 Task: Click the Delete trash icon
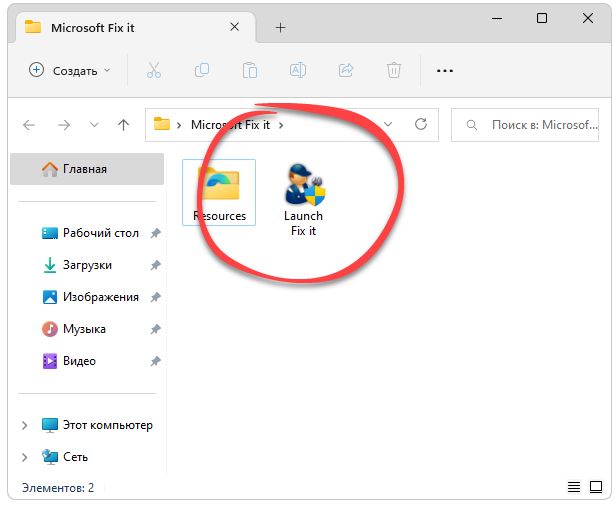[394, 71]
